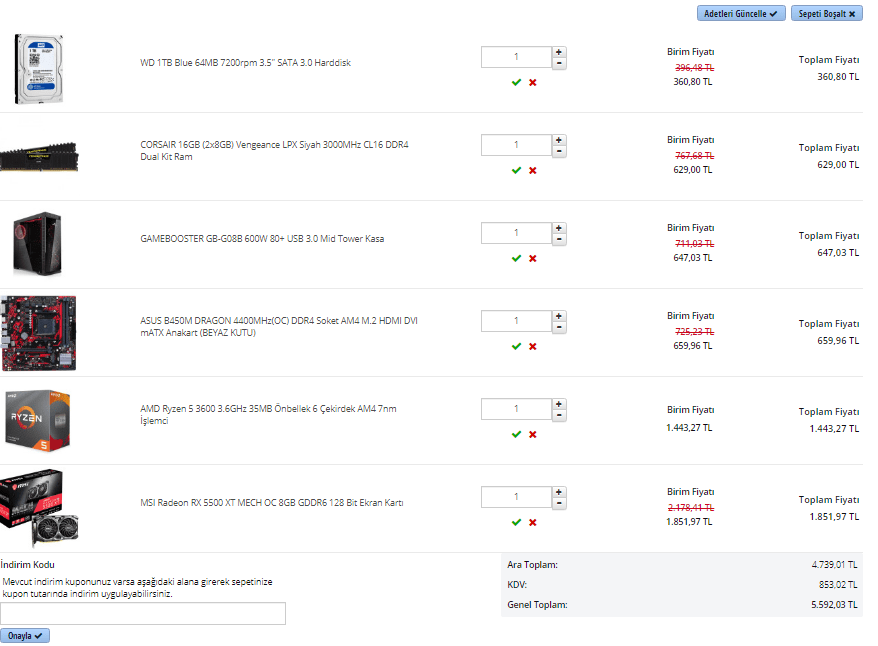Decrease MSI Radeon quantity with minus button

tap(559, 504)
